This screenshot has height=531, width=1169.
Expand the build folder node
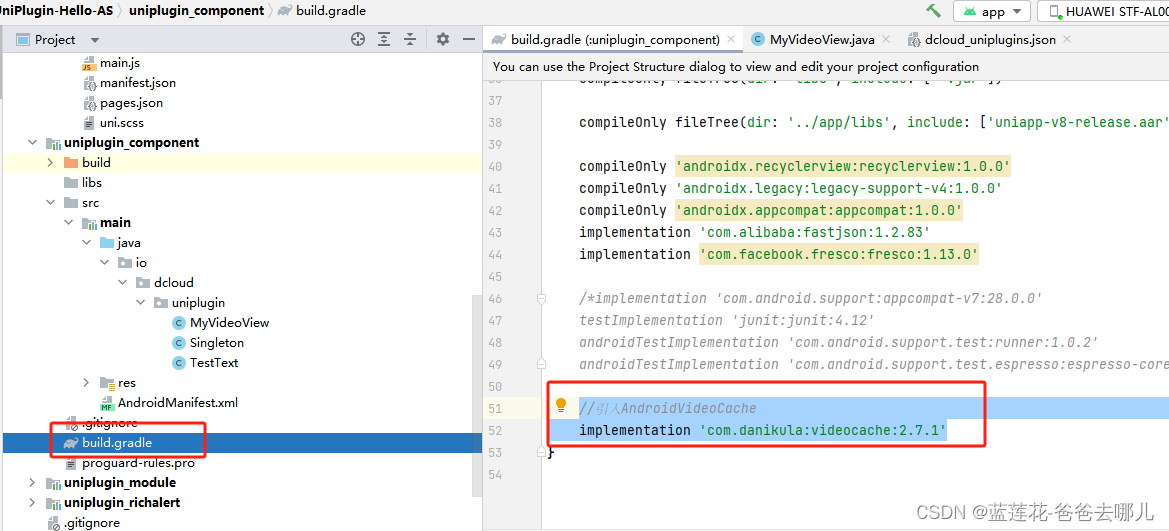point(50,163)
